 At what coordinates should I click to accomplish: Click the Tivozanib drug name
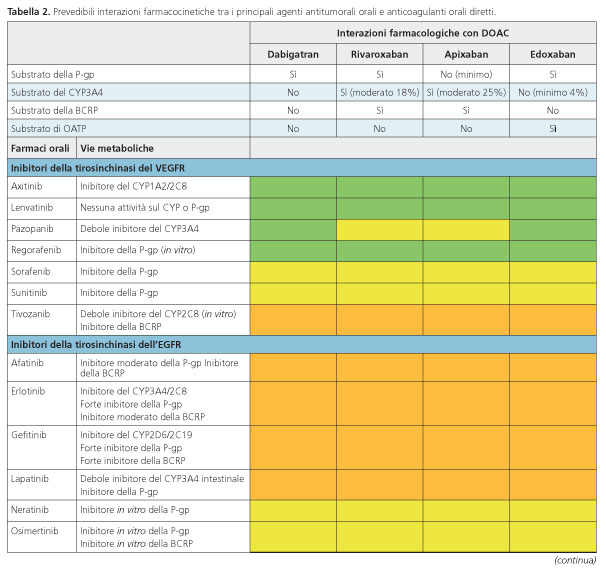[x=31, y=314]
